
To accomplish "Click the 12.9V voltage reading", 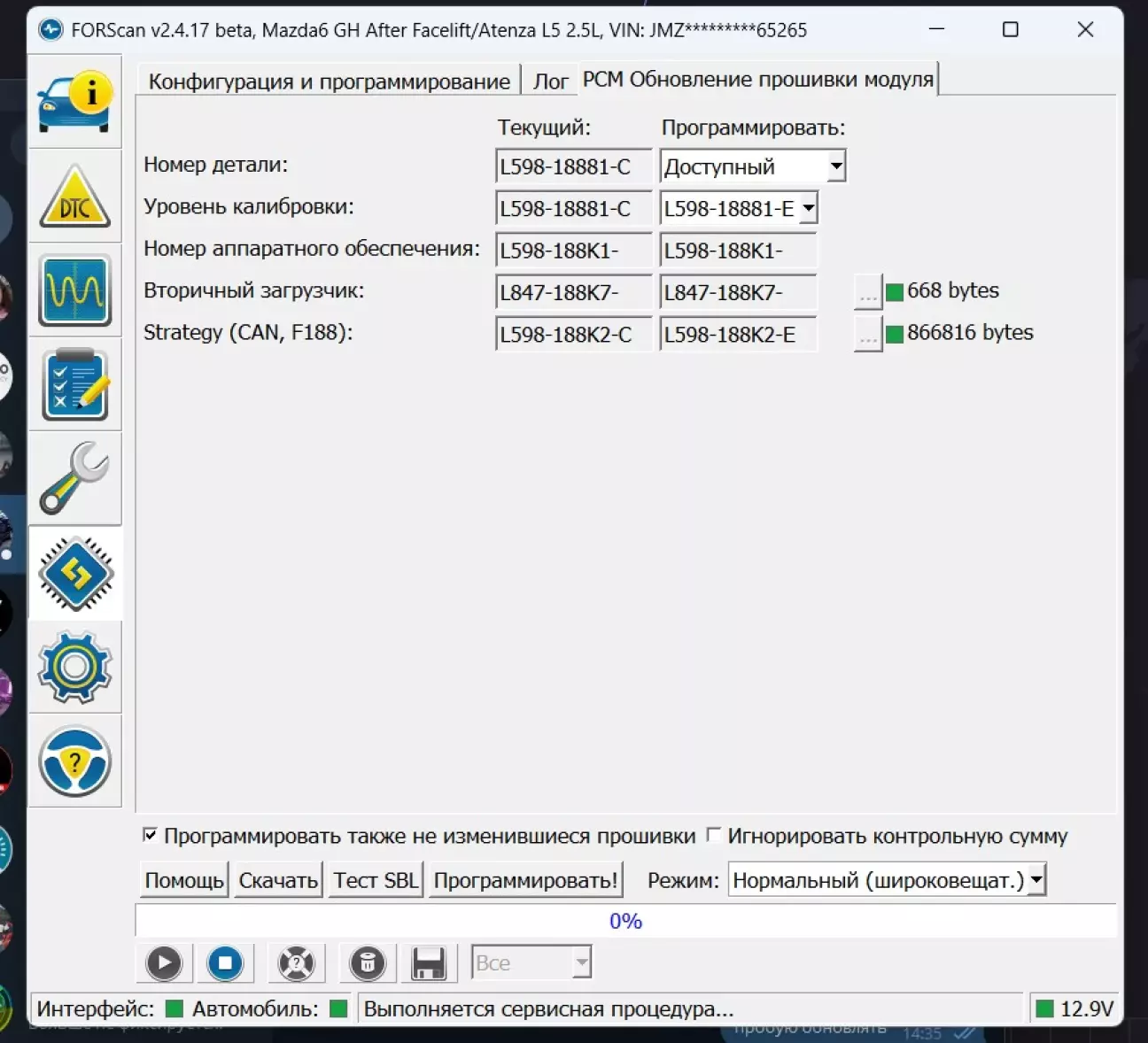I will [x=1087, y=1008].
